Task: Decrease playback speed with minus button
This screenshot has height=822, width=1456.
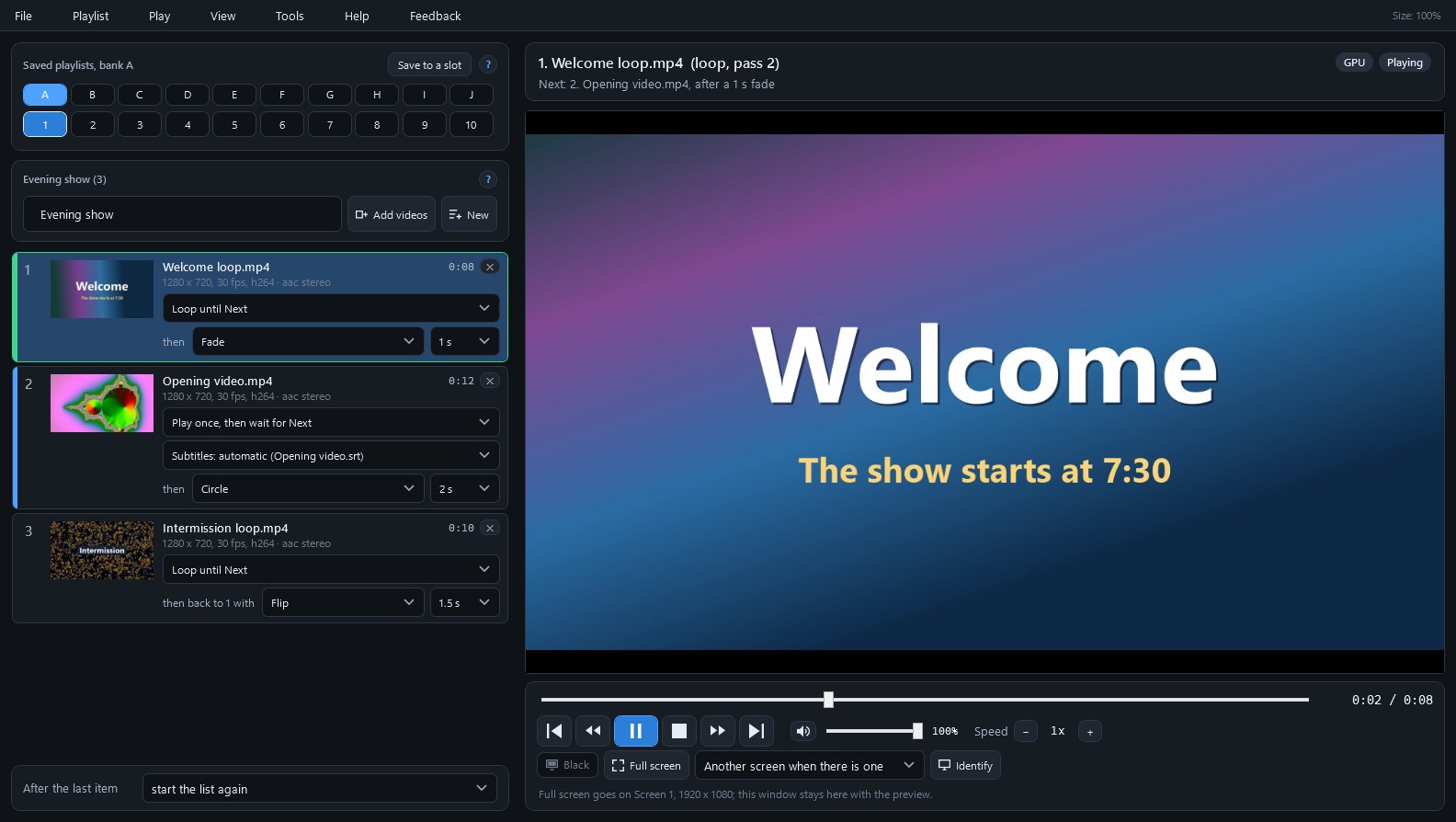Action: 1026,732
